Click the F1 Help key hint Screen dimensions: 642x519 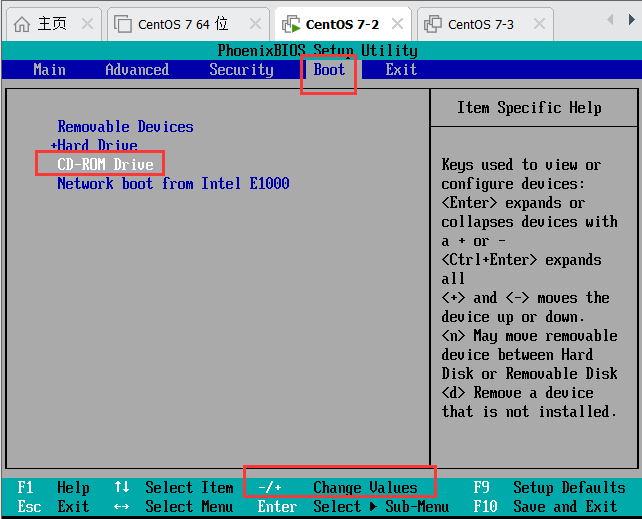pos(54,487)
